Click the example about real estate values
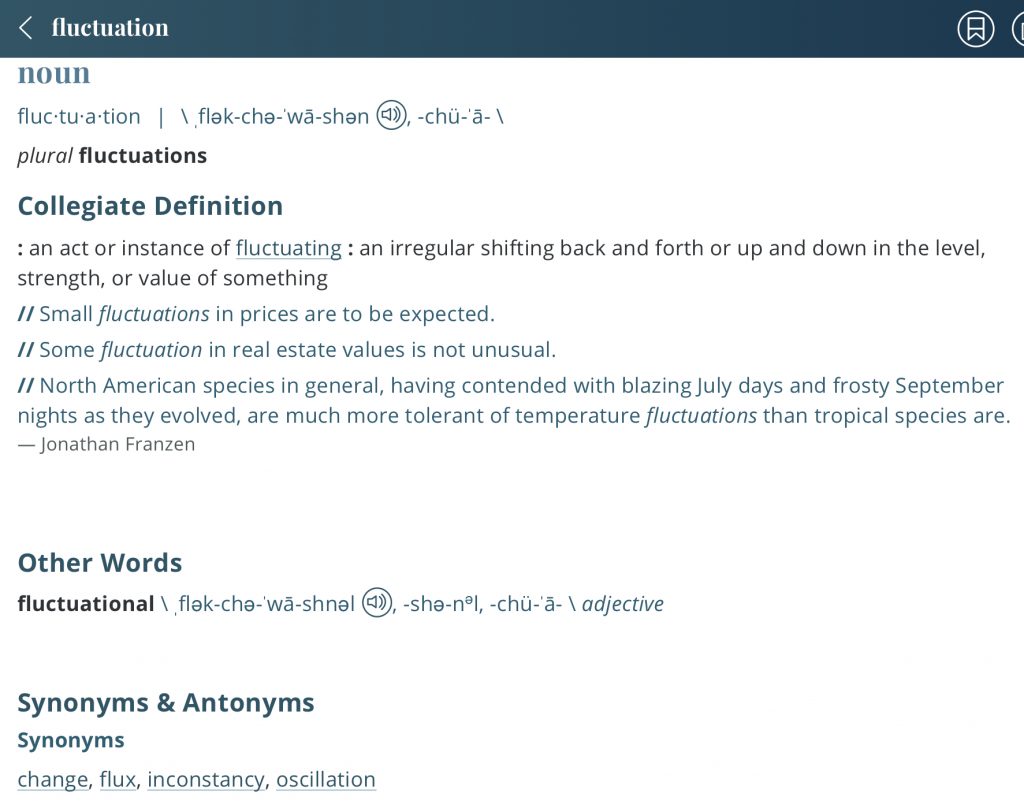Screen dimensions: 1024x808 pos(296,350)
